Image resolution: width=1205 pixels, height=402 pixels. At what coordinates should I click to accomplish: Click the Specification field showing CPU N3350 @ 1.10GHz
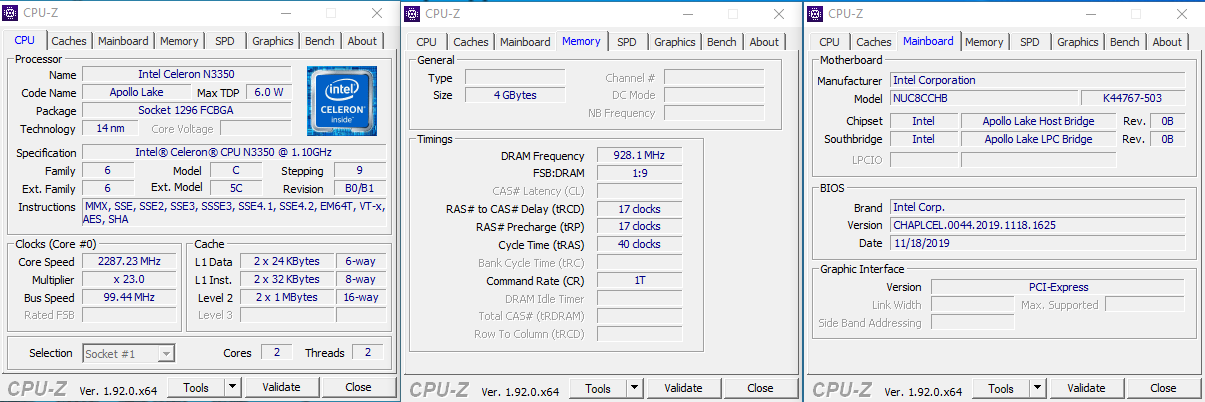pyautogui.click(x=234, y=153)
